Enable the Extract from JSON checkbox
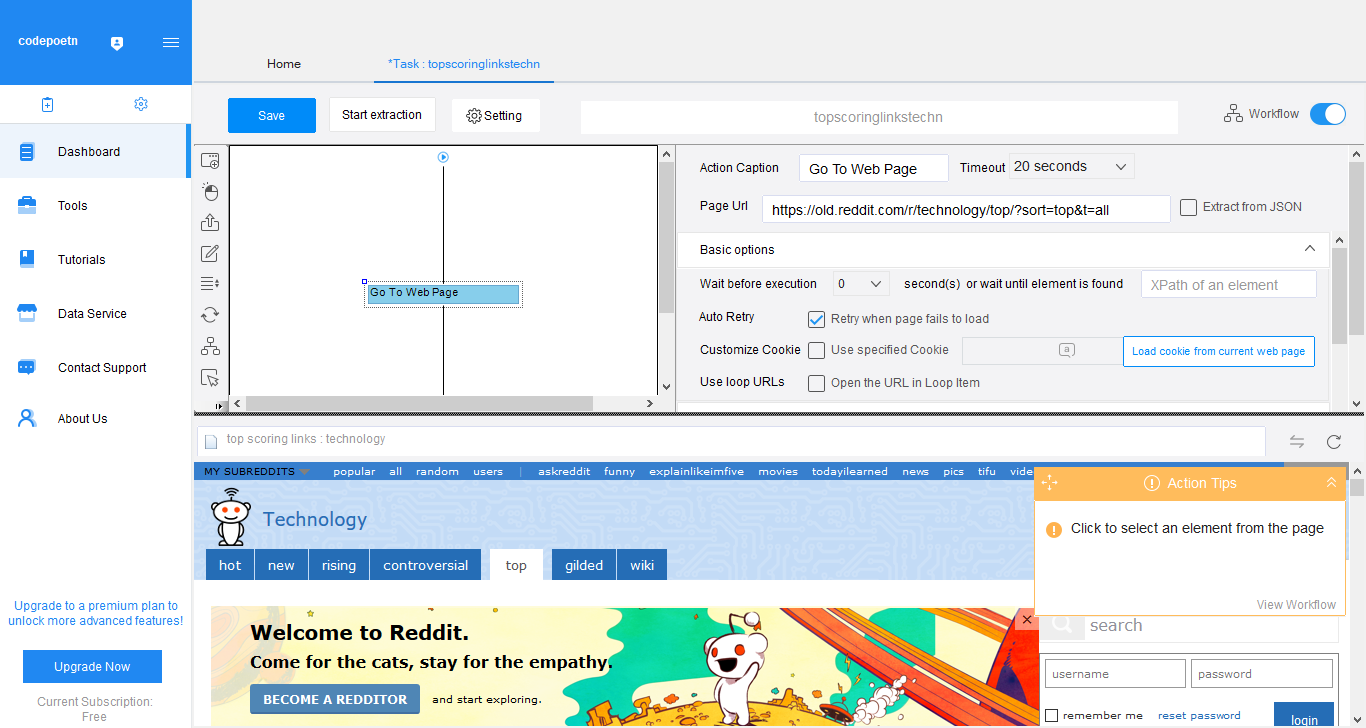 point(1188,207)
